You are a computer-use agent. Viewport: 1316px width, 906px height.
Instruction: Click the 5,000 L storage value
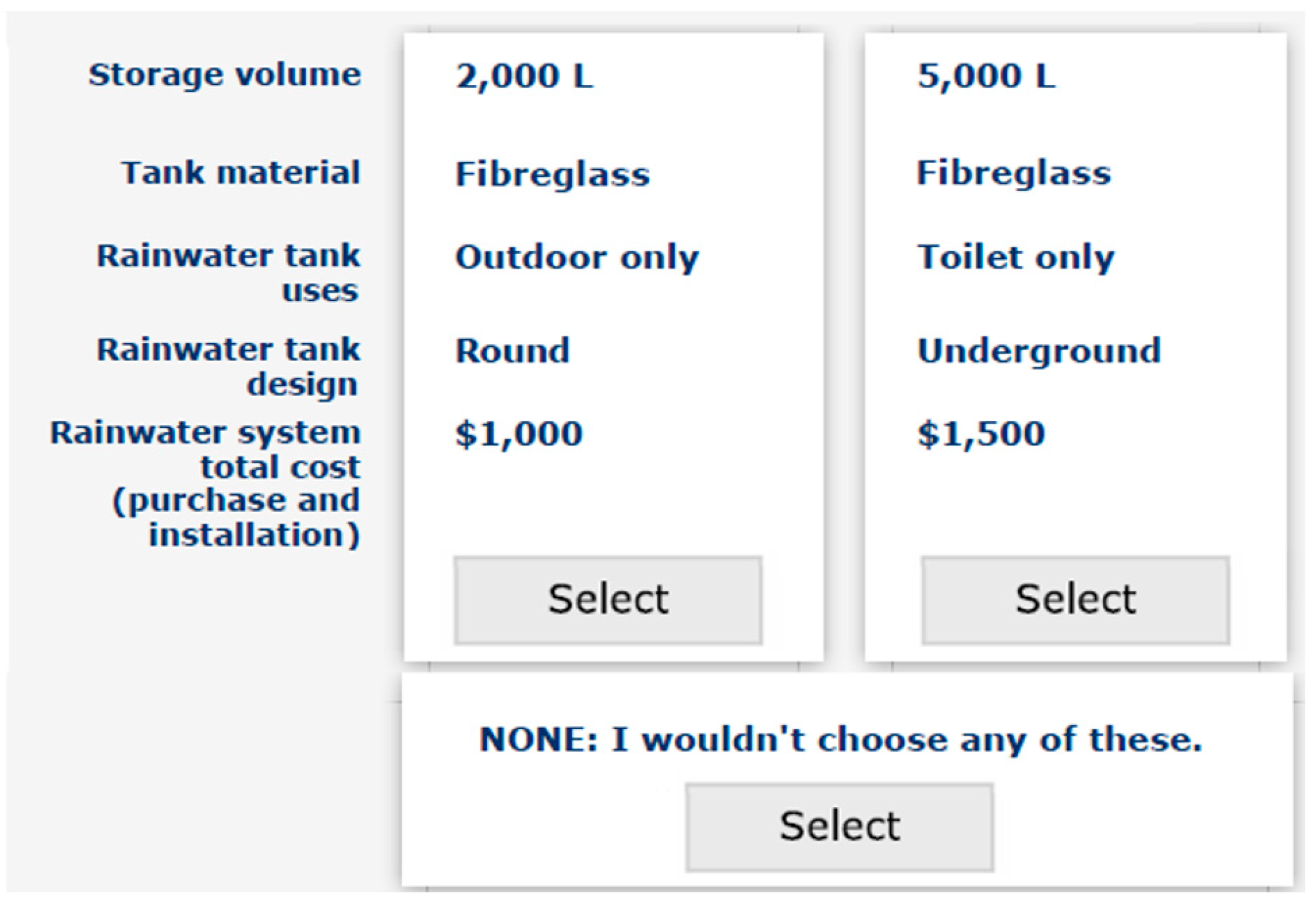pos(986,76)
